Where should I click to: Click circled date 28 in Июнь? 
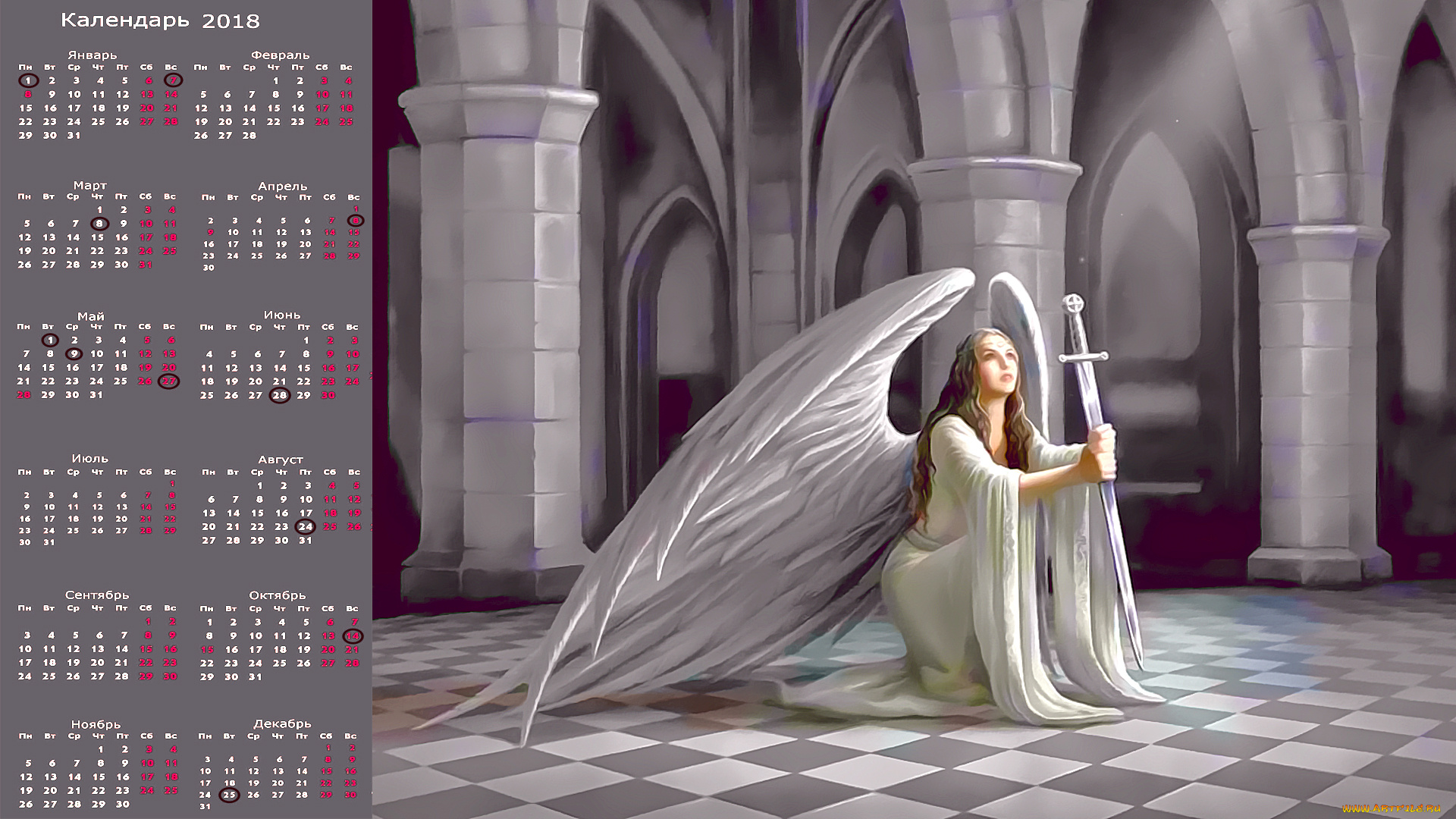(280, 395)
